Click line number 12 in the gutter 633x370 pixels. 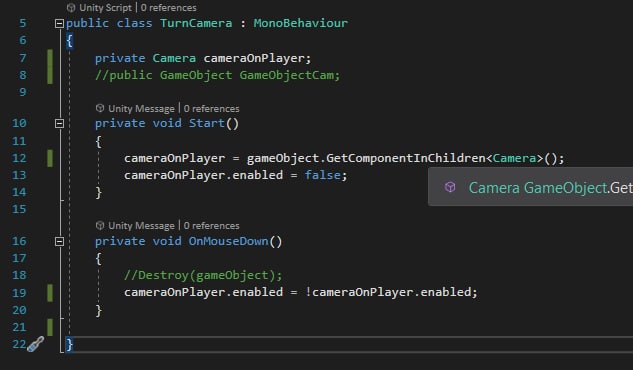click(x=19, y=158)
